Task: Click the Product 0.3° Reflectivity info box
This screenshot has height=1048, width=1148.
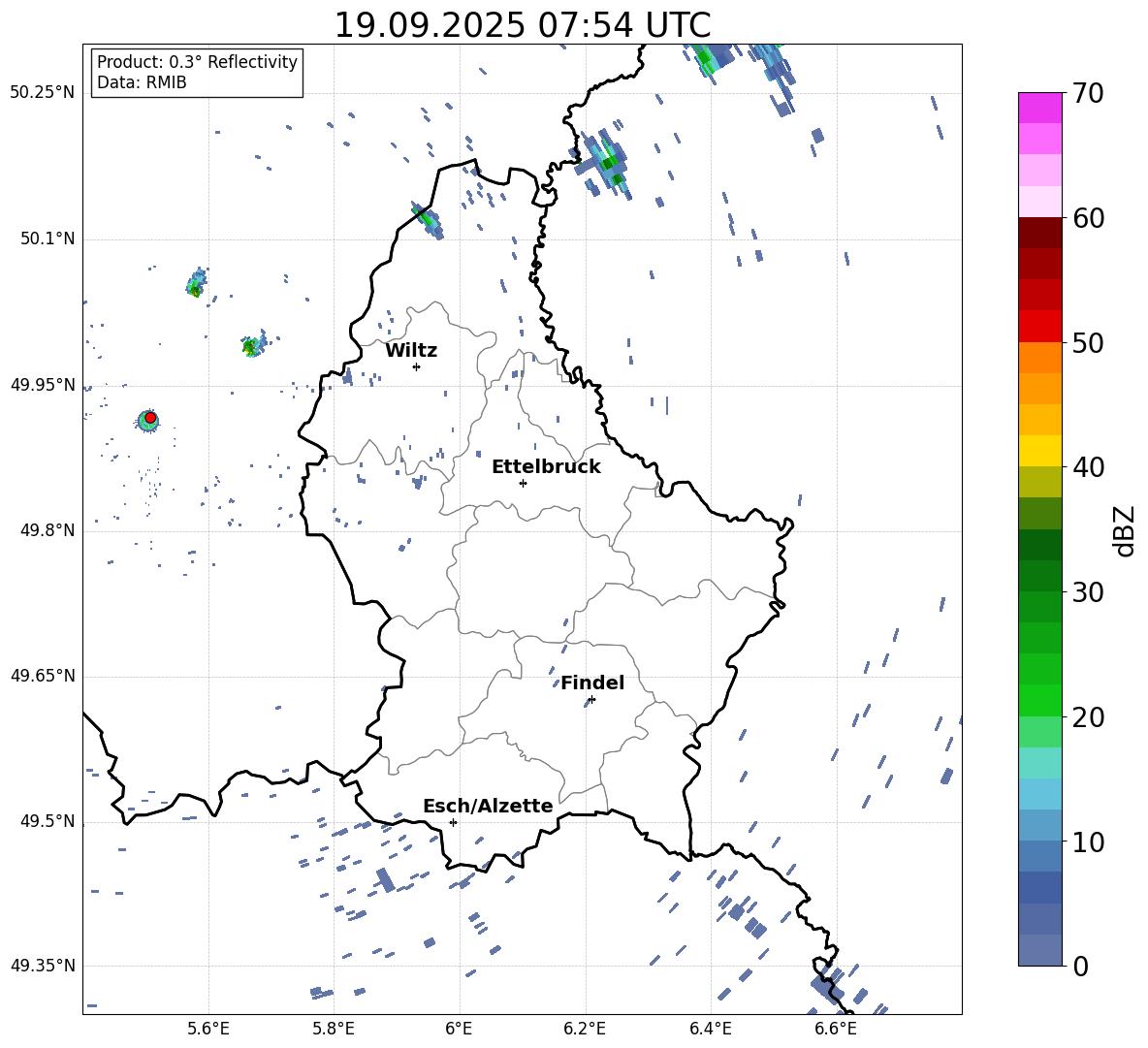Action: (197, 73)
